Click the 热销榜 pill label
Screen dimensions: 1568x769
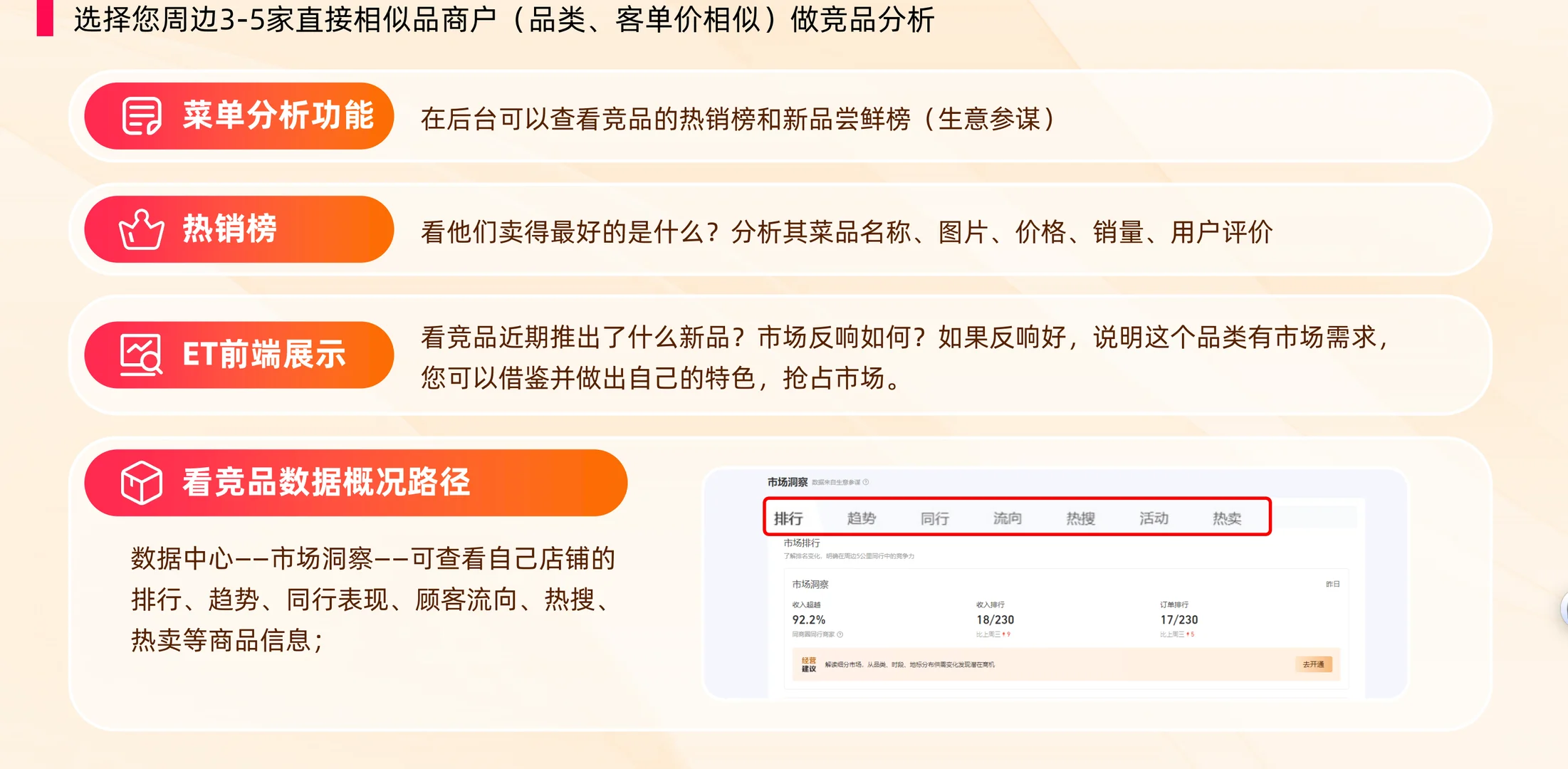click(x=239, y=229)
